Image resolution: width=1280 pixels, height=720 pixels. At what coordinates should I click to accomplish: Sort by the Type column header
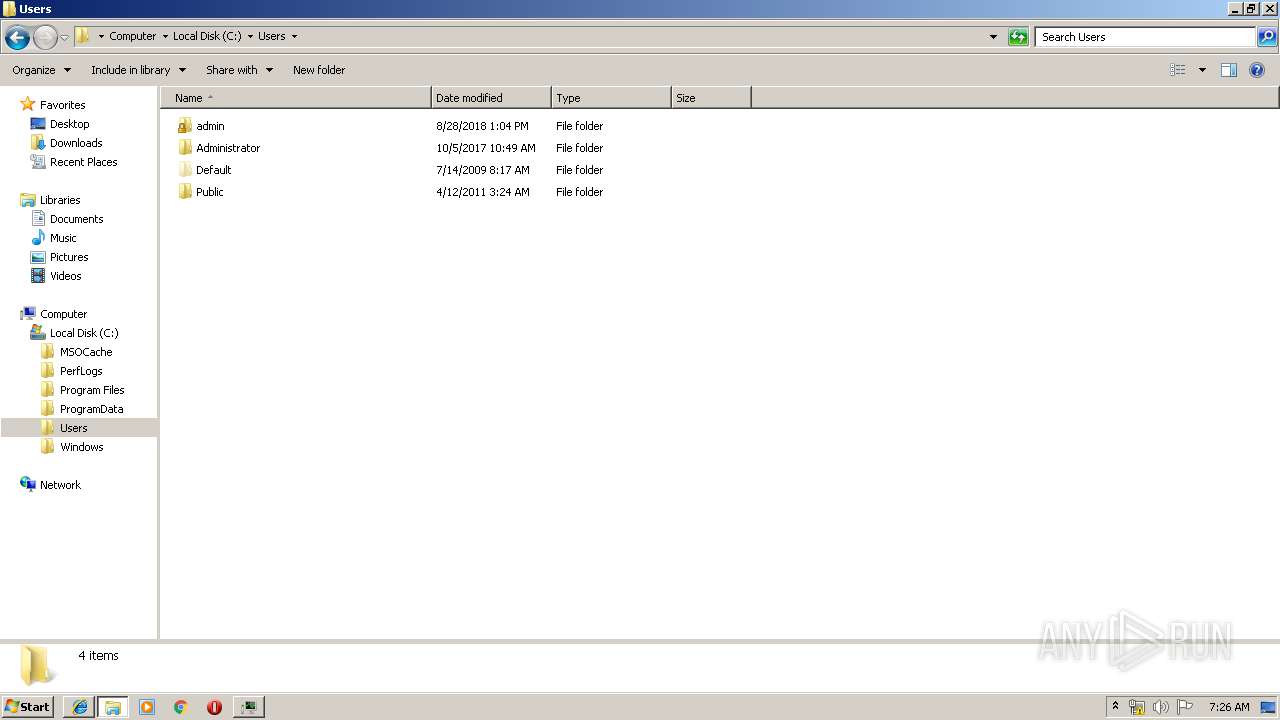coord(611,98)
